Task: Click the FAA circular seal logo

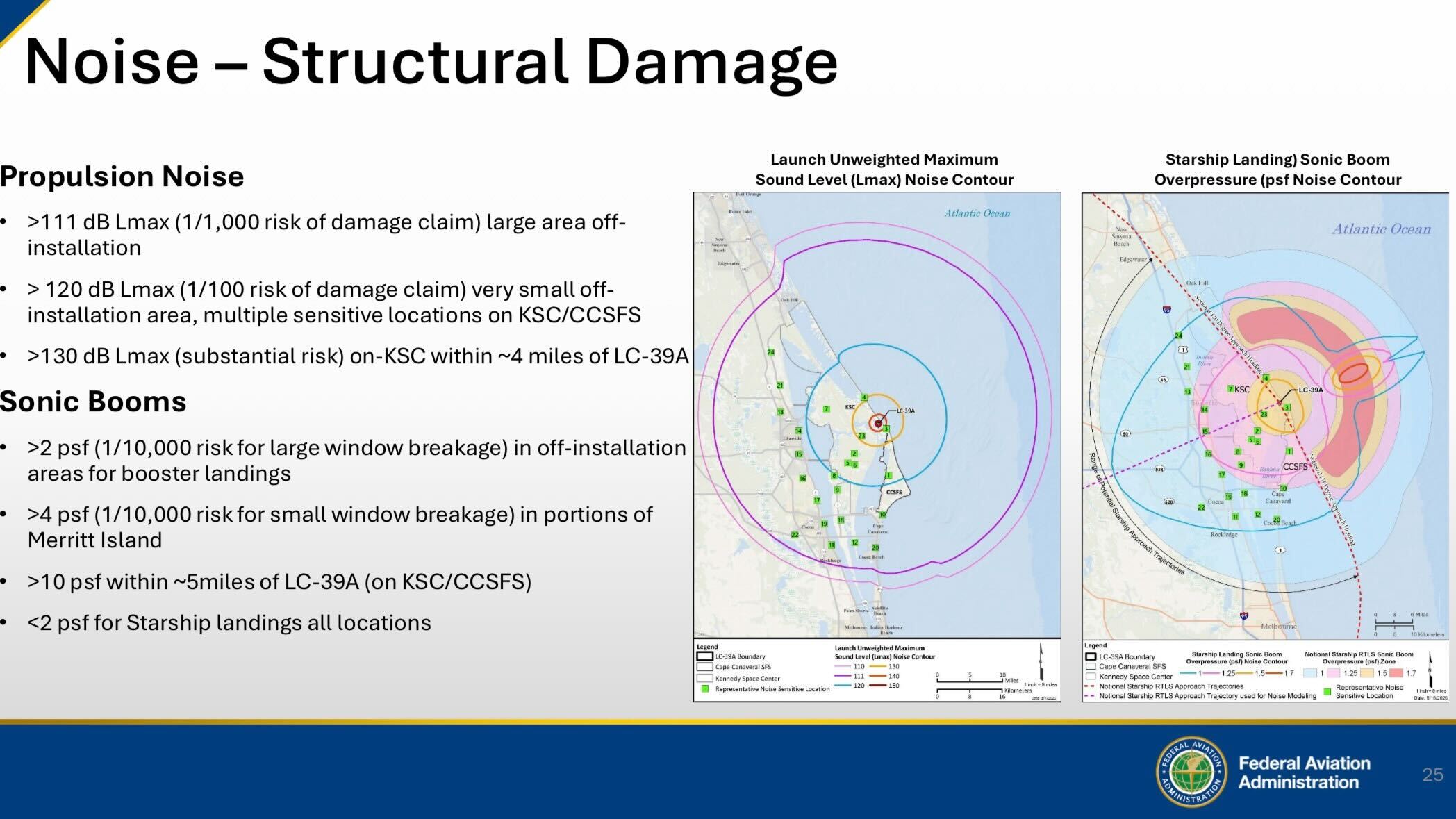Action: (x=1191, y=772)
